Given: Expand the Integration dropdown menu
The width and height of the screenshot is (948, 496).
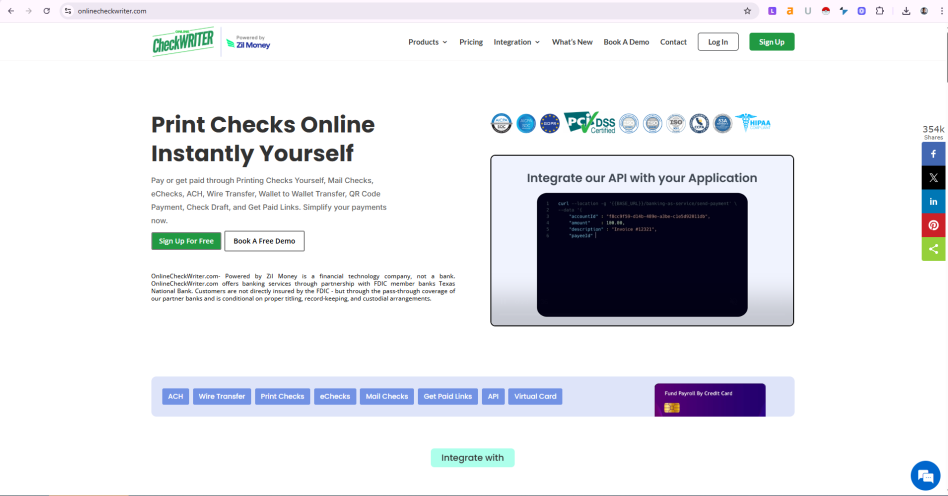Looking at the screenshot, I should (x=516, y=42).
